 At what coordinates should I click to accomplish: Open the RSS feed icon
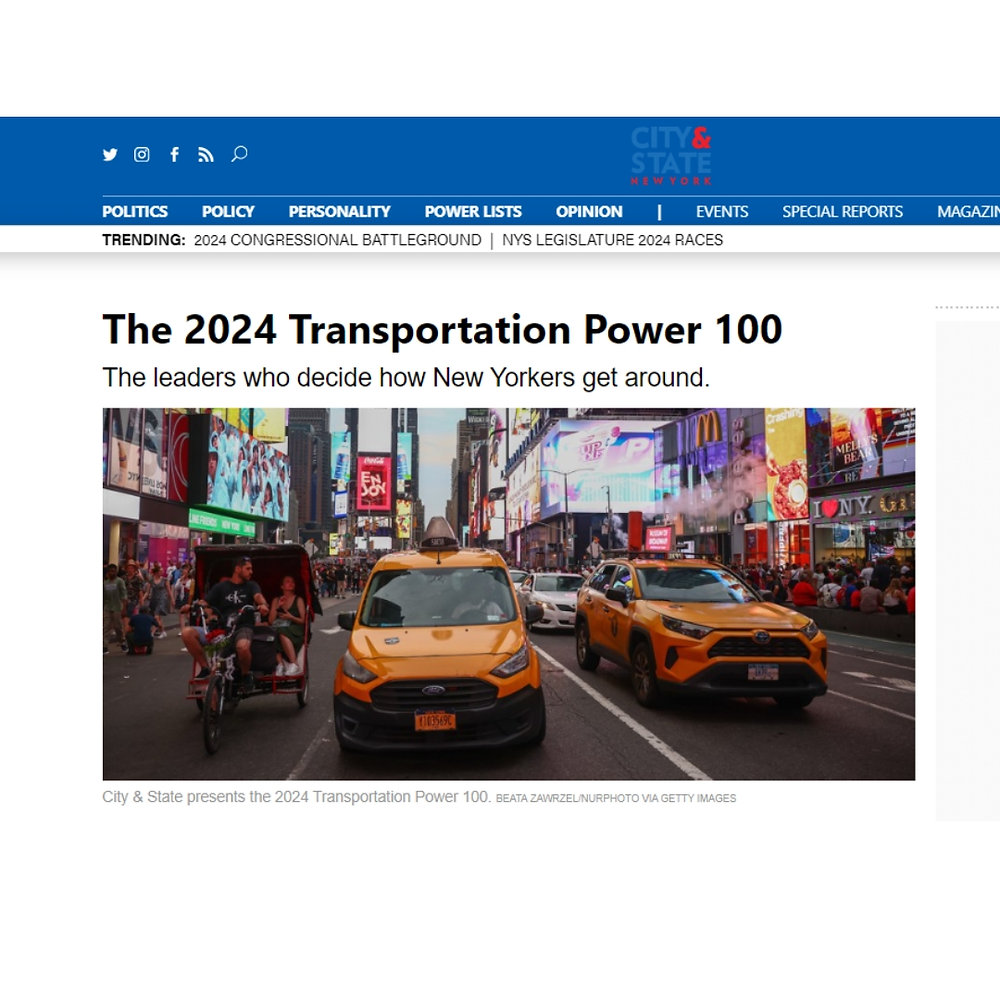(206, 155)
